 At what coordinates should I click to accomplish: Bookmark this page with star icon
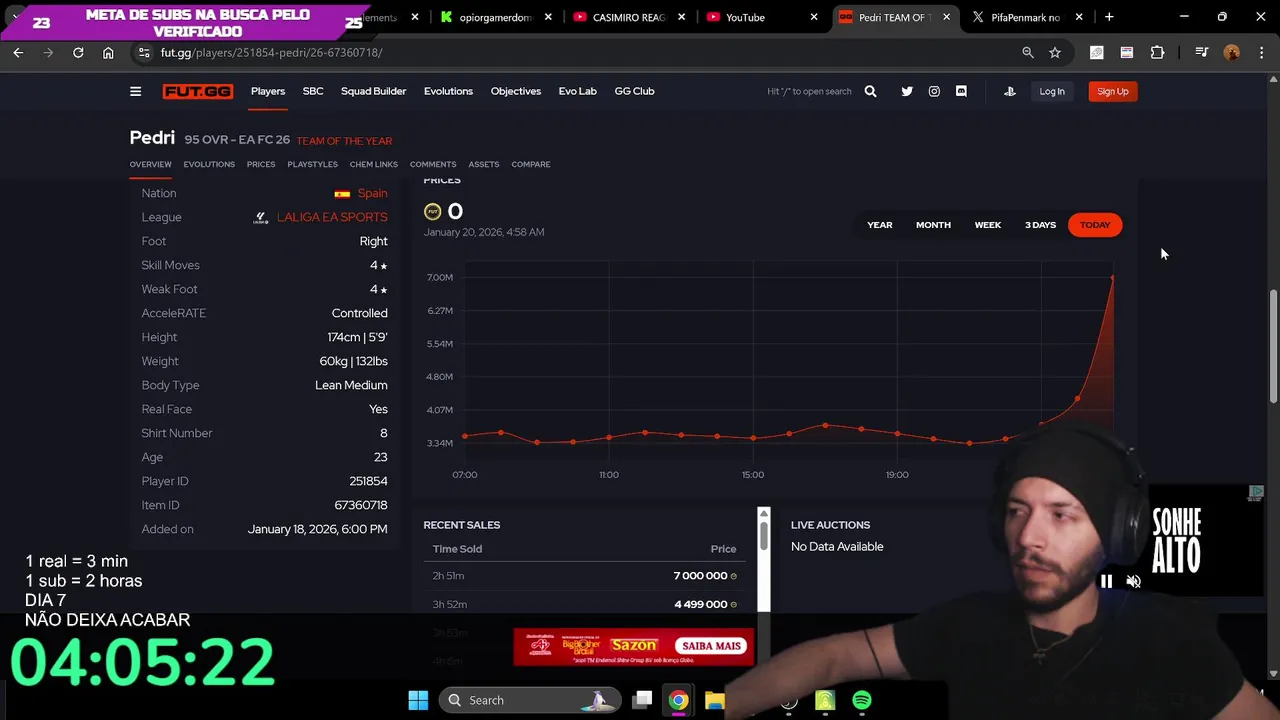pyautogui.click(x=1055, y=52)
